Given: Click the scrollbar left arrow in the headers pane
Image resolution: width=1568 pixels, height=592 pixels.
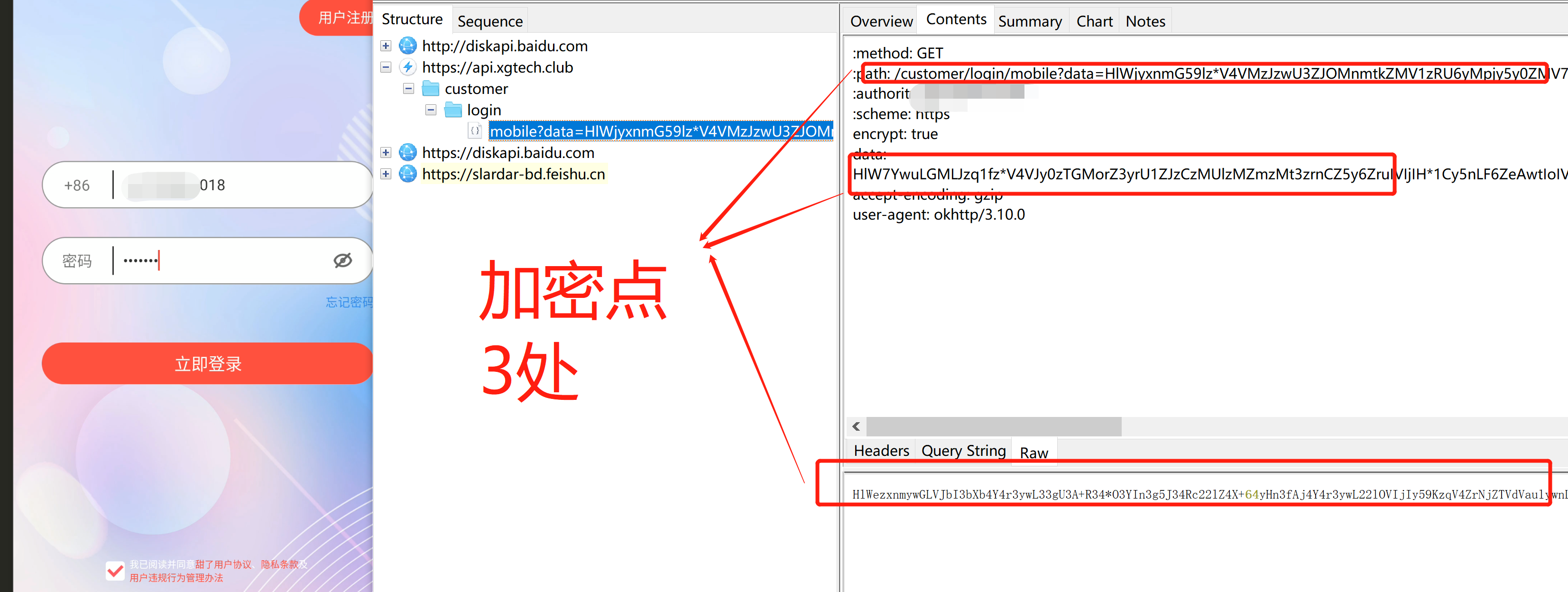Looking at the screenshot, I should tap(856, 426).
